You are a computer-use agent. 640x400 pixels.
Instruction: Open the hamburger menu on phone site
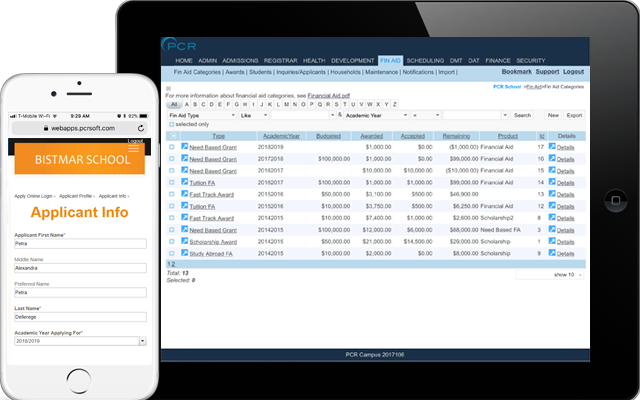(133, 148)
